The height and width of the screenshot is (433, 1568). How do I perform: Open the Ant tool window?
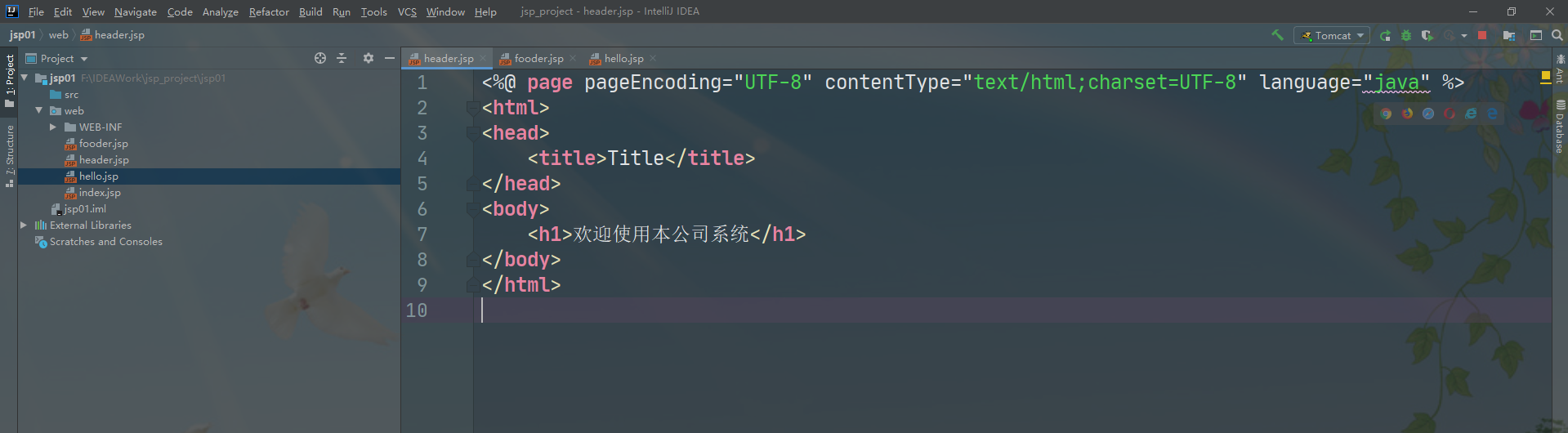pos(1560,69)
